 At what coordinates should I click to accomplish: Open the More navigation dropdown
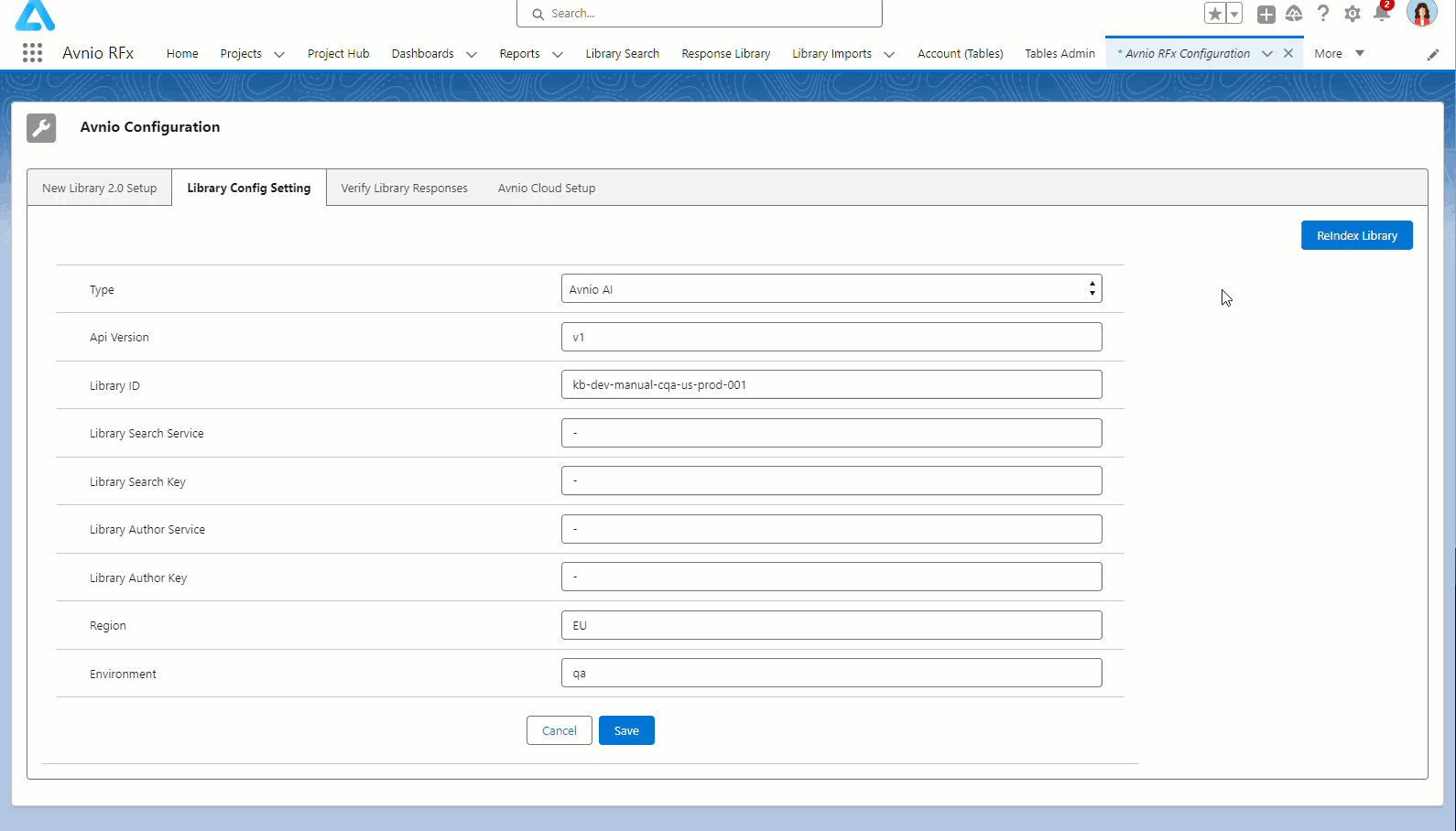(1340, 53)
